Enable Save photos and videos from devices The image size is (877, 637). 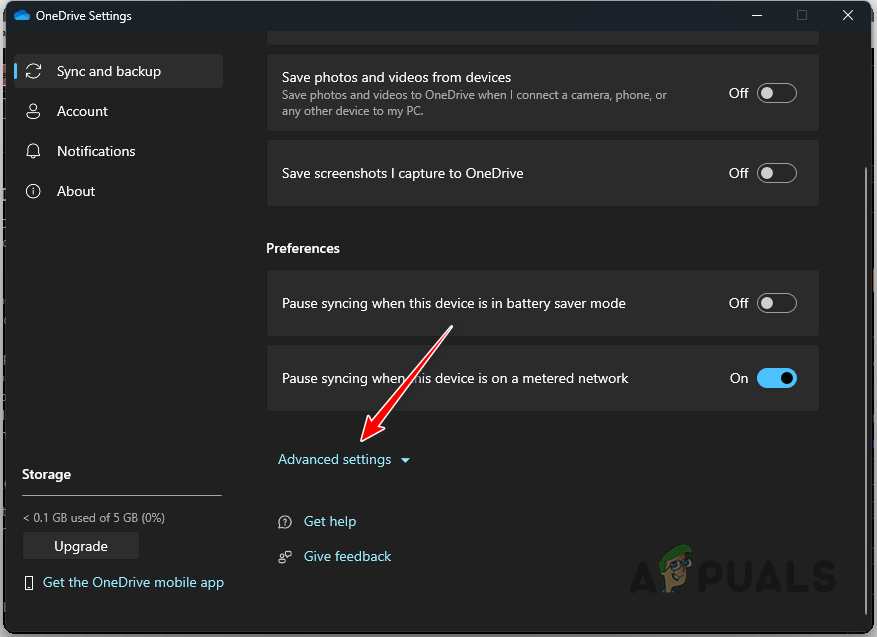pyautogui.click(x=776, y=93)
